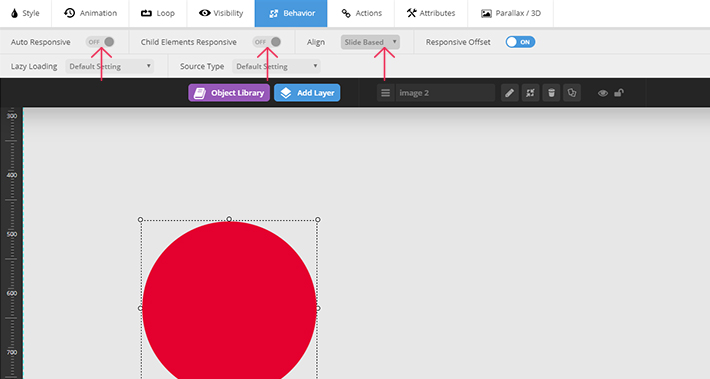Screen dimensions: 710x379
Task: Click the duplicate layer icon
Action: [572, 93]
